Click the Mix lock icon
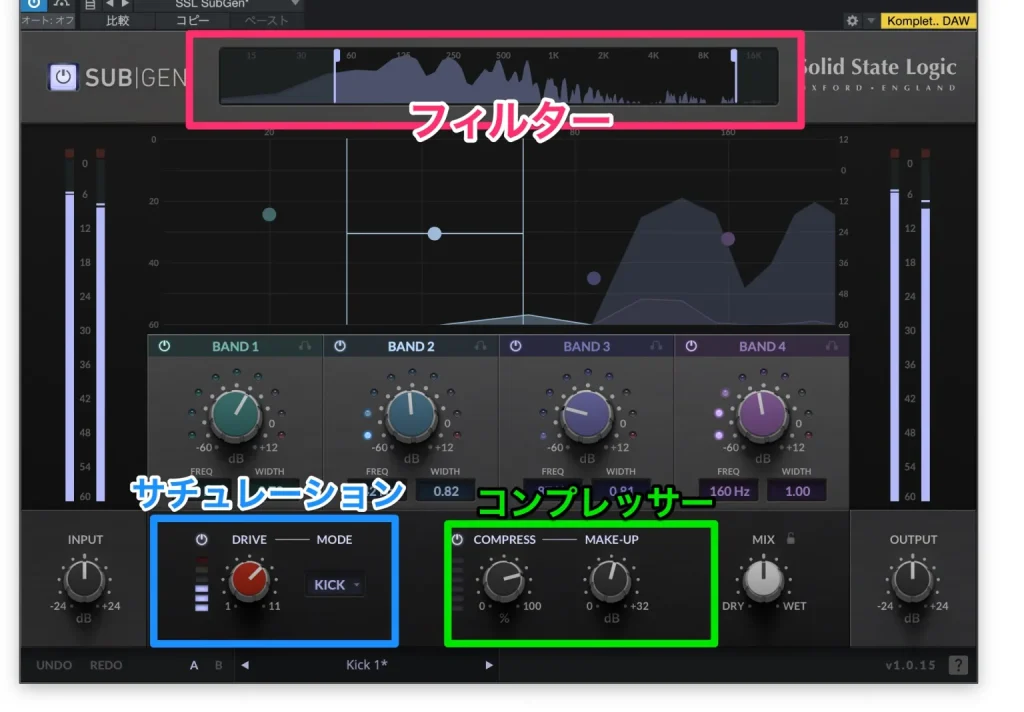 (x=790, y=538)
